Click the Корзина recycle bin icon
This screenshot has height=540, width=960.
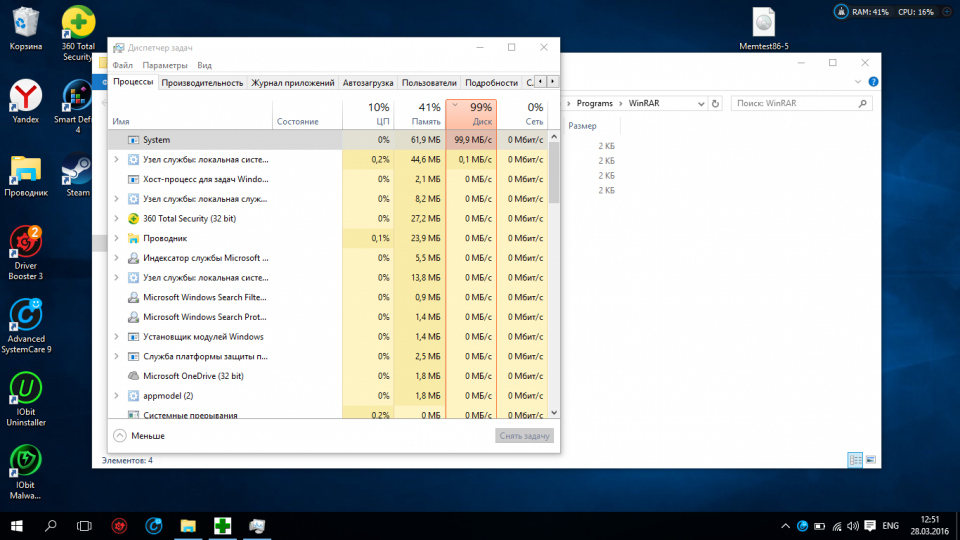coord(25,24)
